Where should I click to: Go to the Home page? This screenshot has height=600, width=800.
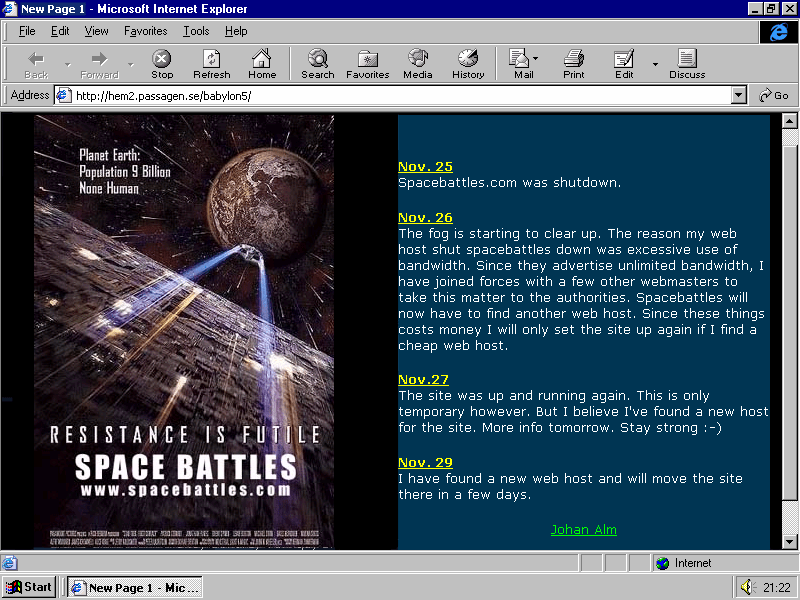(x=262, y=64)
